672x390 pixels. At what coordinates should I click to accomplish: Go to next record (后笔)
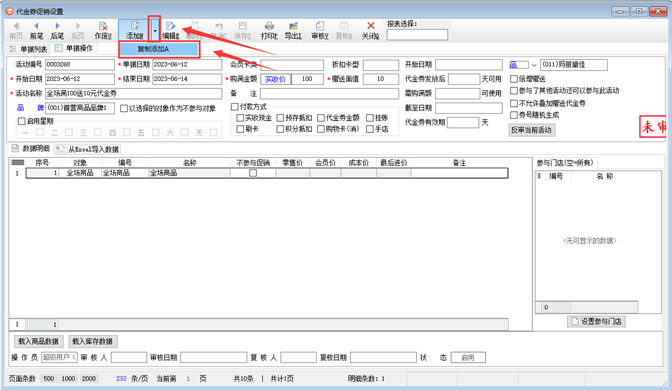click(x=57, y=30)
